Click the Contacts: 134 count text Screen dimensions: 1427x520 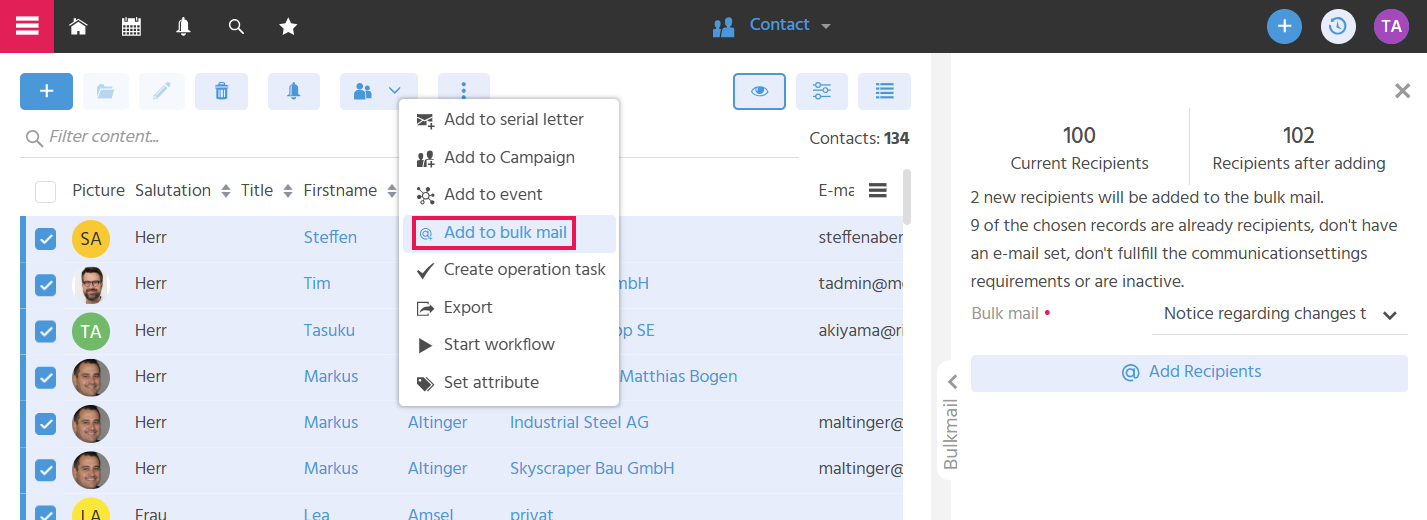859,139
